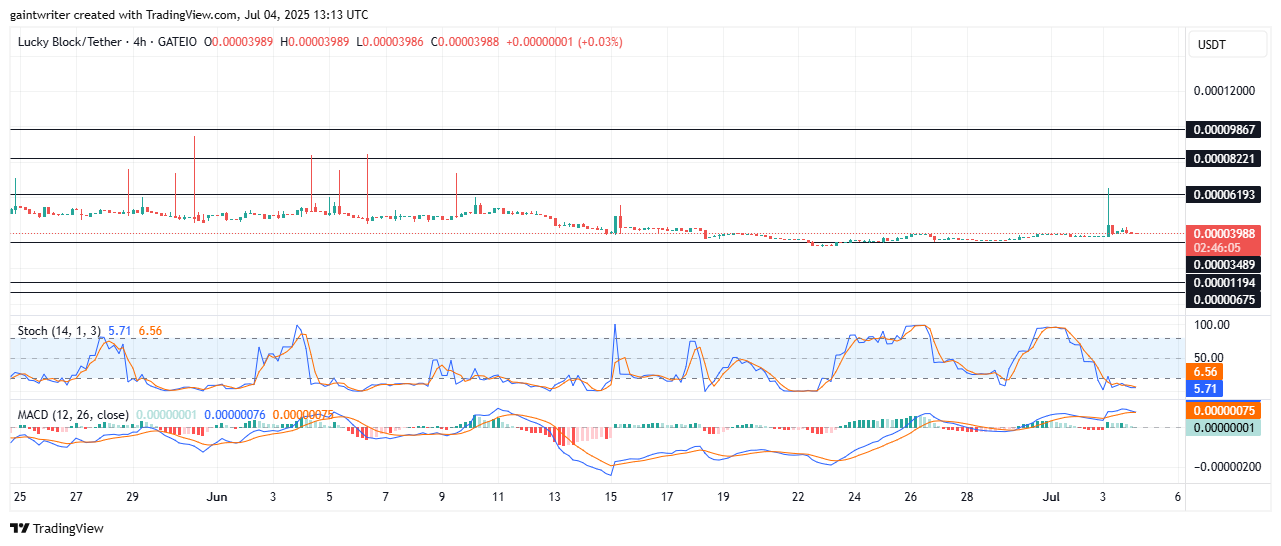This screenshot has width=1281, height=546.
Task: Click the Stoch 50.00 scale label
Action: click(x=1208, y=357)
